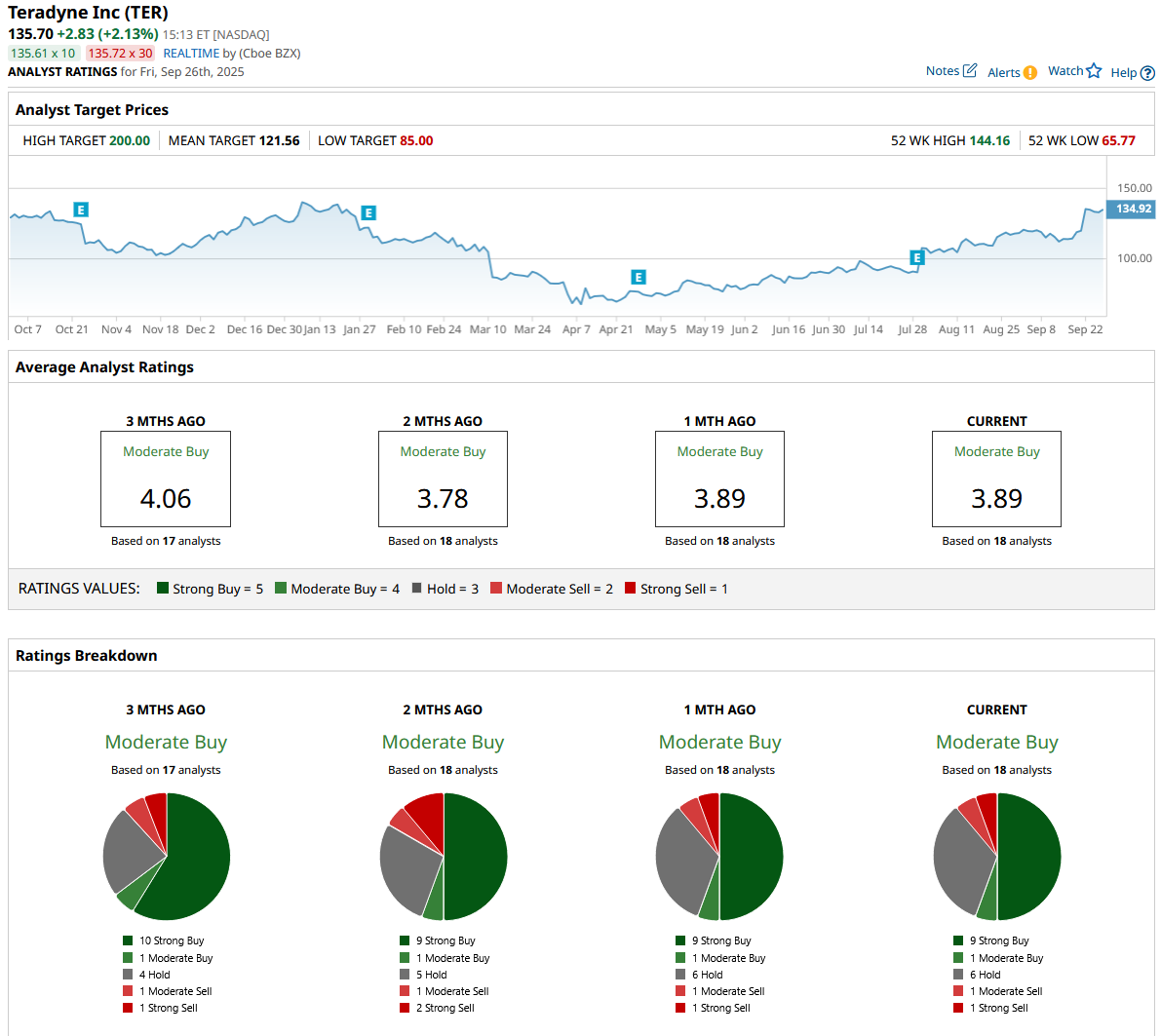
Task: Click the Watch star icon
Action: 1094,70
